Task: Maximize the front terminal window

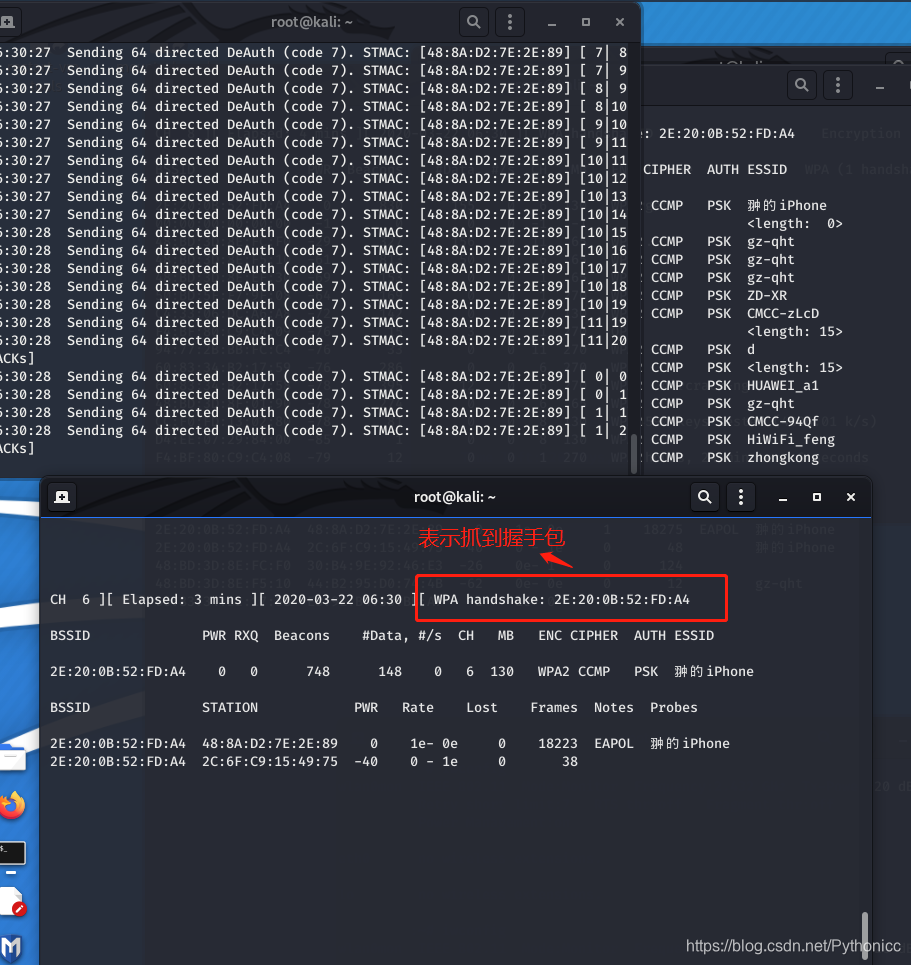Action: click(817, 497)
